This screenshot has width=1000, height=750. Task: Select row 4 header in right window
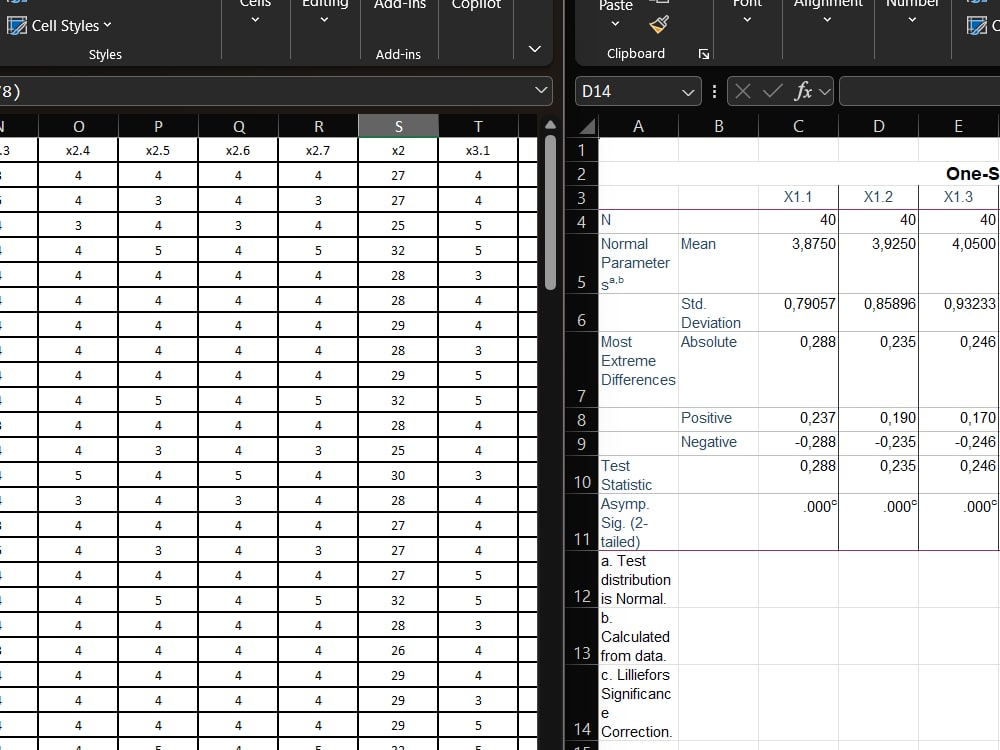point(581,221)
